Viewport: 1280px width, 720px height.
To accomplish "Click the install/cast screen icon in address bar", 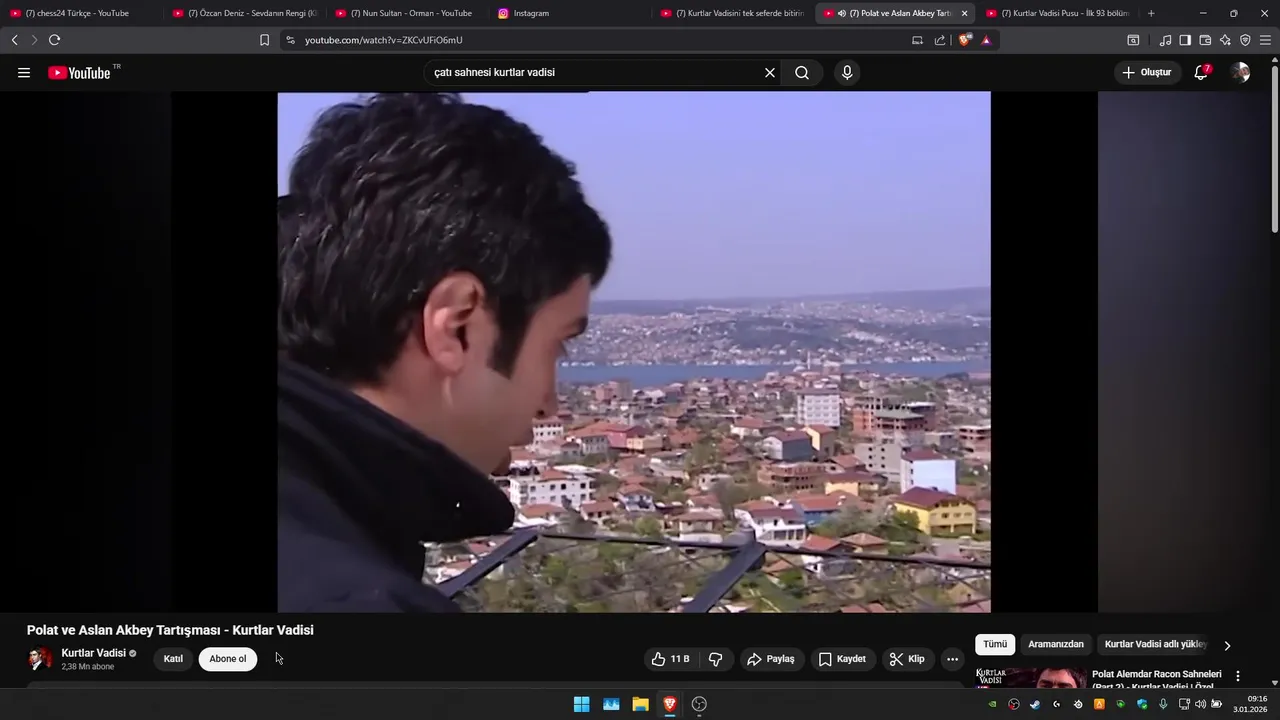I will click(x=917, y=40).
